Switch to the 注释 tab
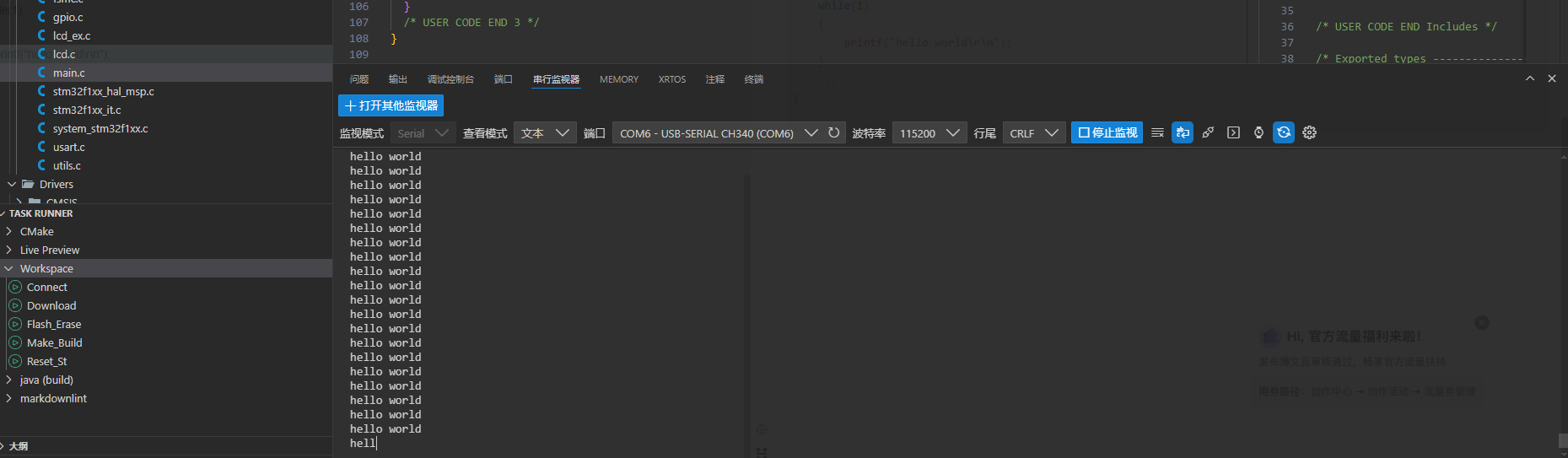 [715, 79]
